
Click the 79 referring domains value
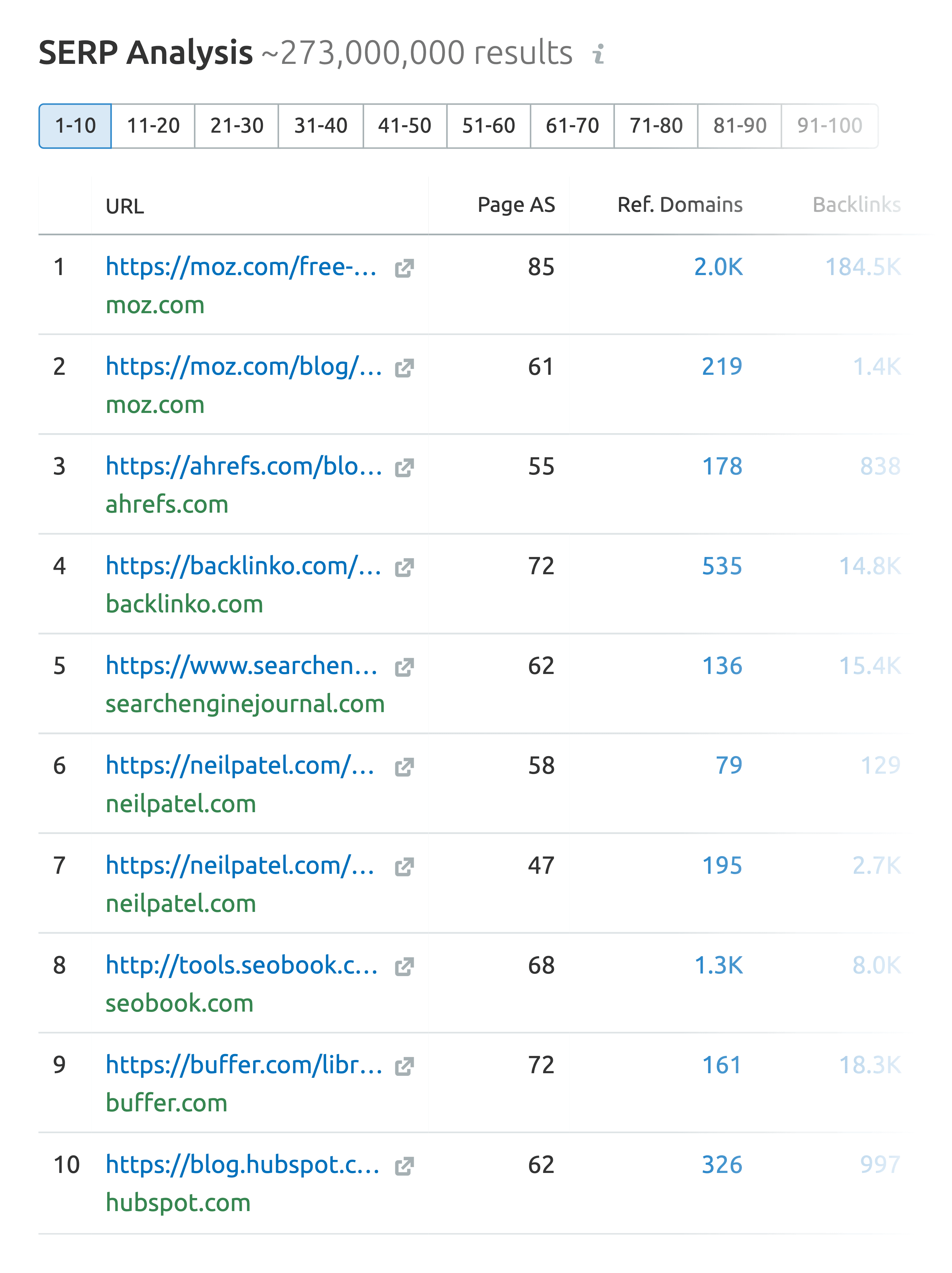[729, 766]
